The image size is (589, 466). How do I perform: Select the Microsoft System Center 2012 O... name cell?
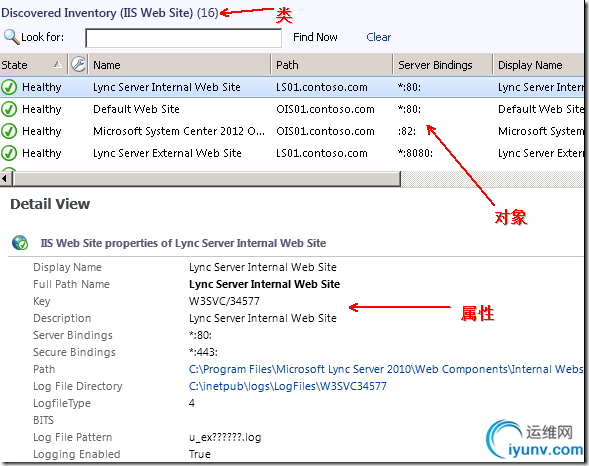[x=179, y=131]
